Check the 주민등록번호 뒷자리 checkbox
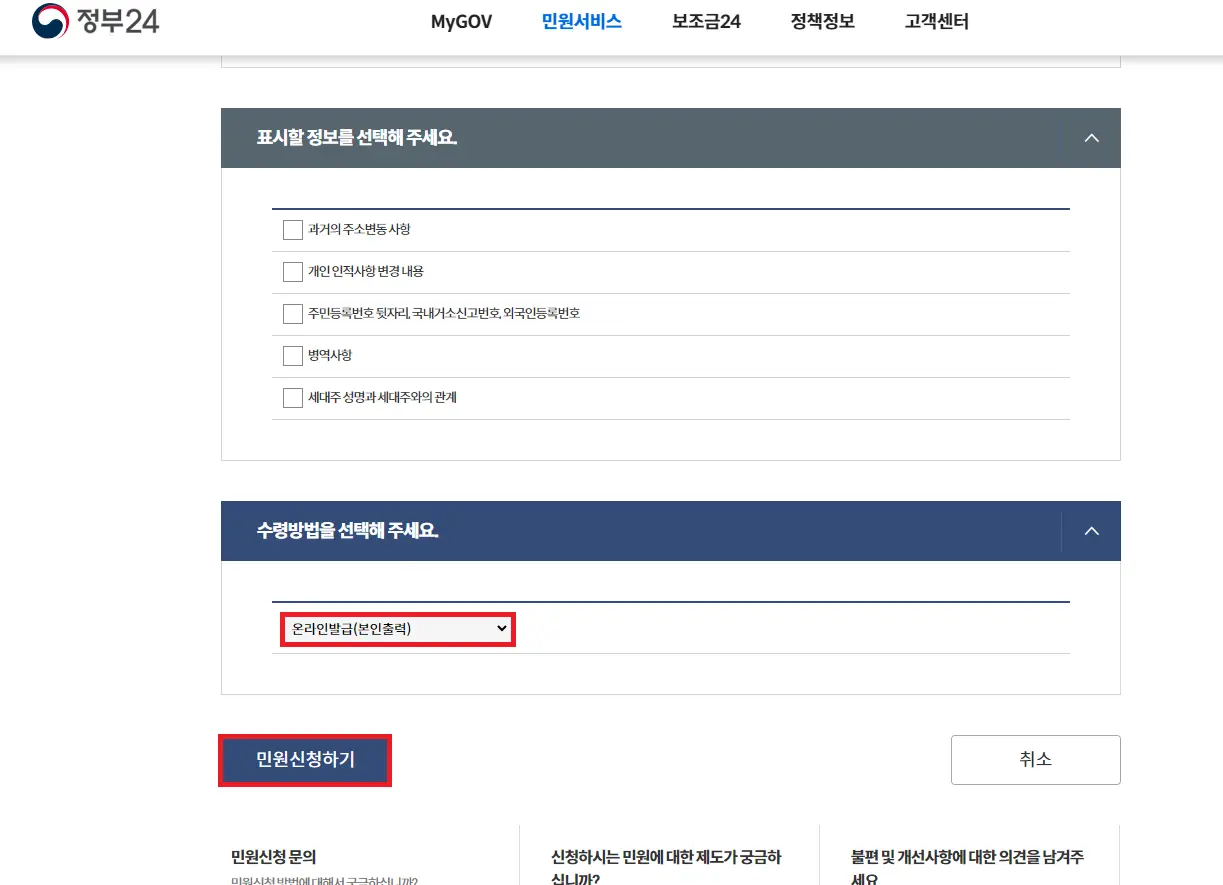Viewport: 1223px width, 885px height. point(292,313)
